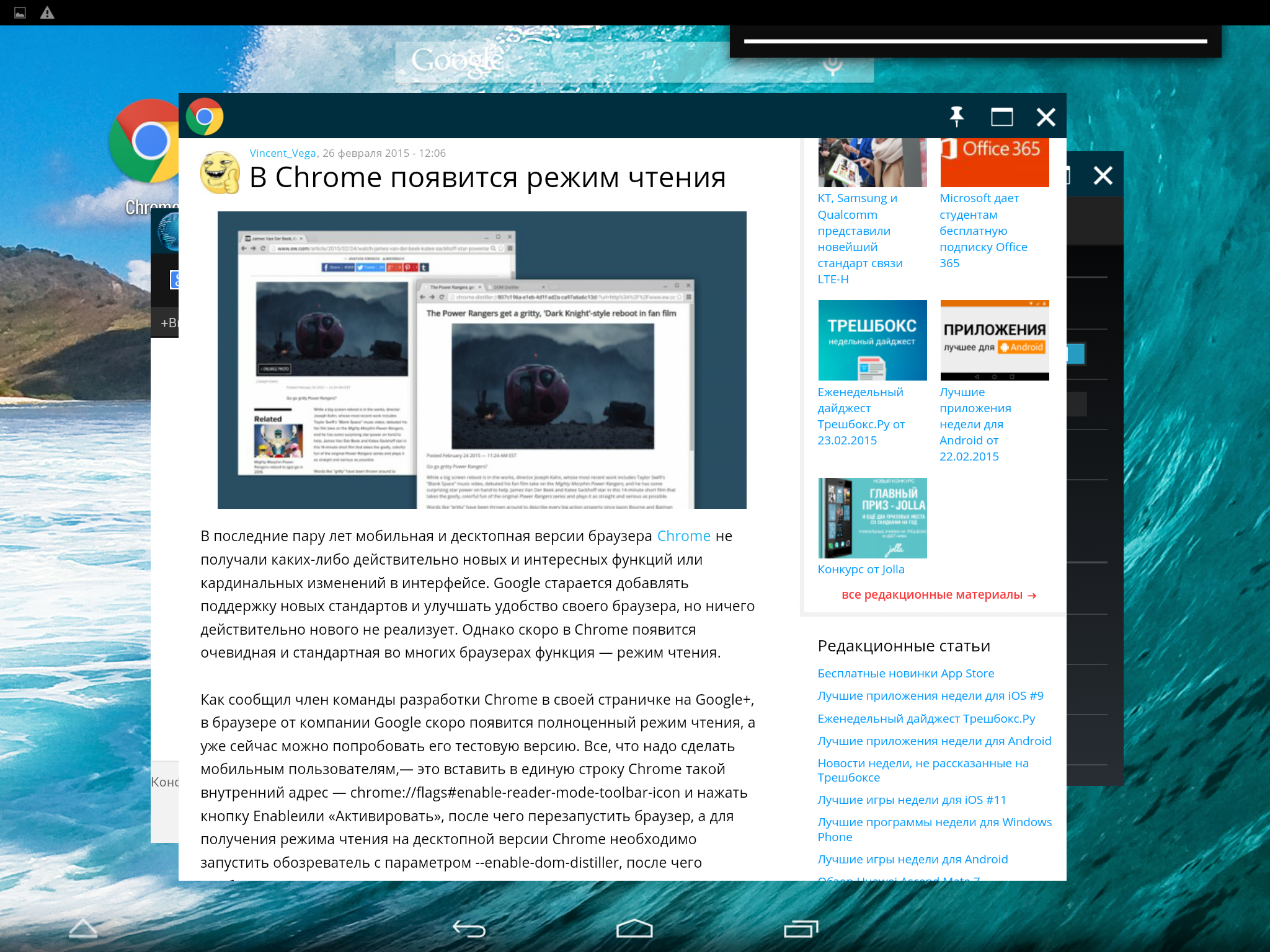Viewport: 1270px width, 952px height.
Task: Click the Редакционные статьи heading
Action: click(x=904, y=646)
